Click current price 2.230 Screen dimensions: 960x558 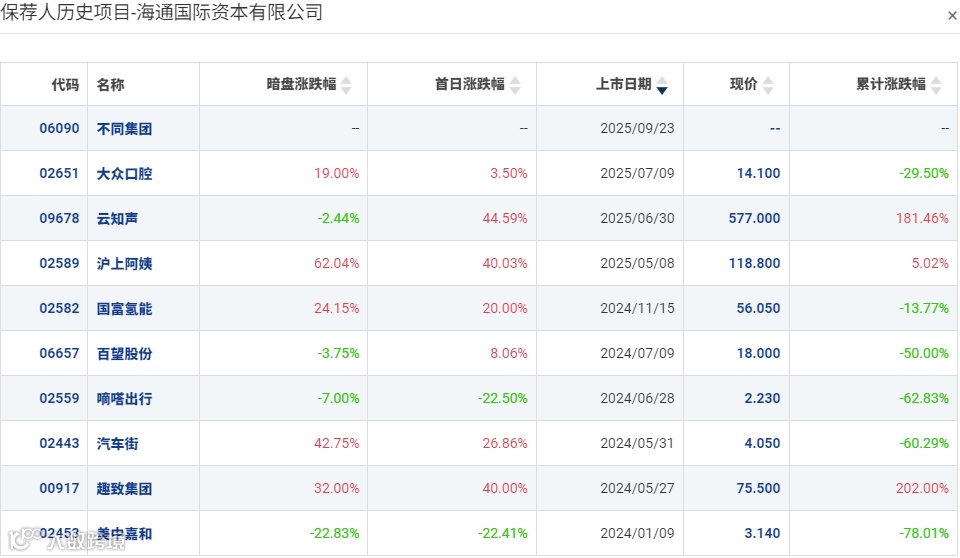[x=762, y=398]
